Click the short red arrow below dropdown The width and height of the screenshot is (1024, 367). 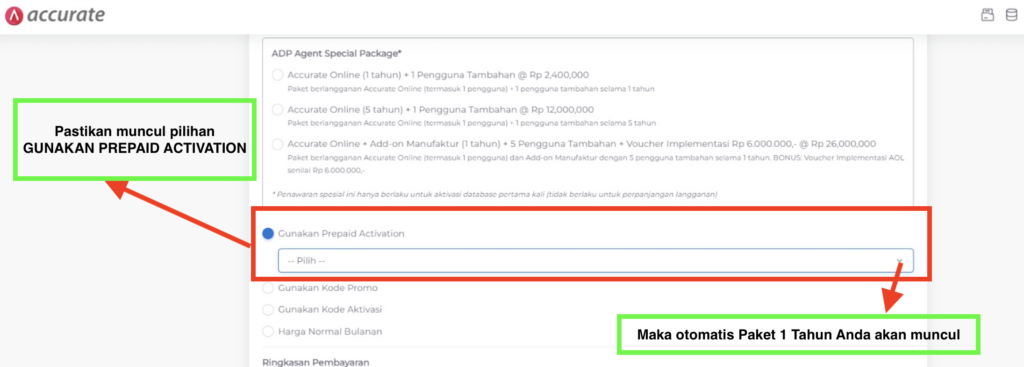point(895,286)
